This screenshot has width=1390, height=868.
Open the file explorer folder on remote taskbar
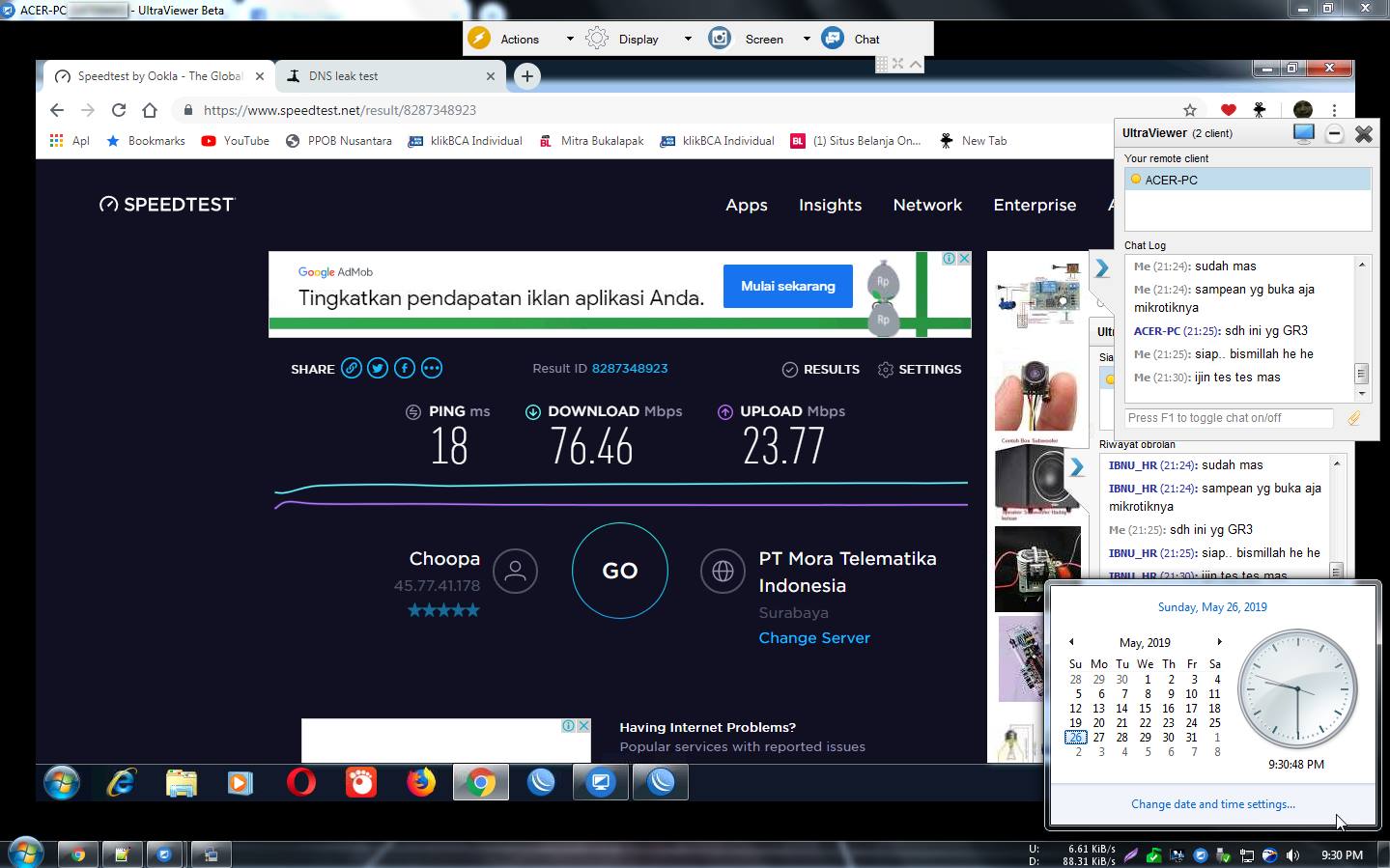pyautogui.click(x=181, y=782)
